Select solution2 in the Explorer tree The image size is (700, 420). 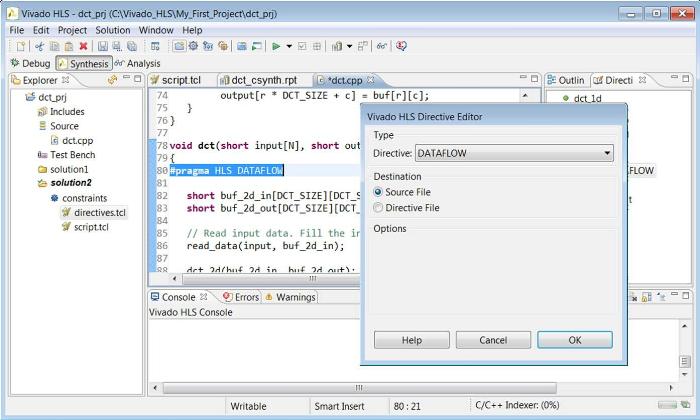pyautogui.click(x=70, y=183)
